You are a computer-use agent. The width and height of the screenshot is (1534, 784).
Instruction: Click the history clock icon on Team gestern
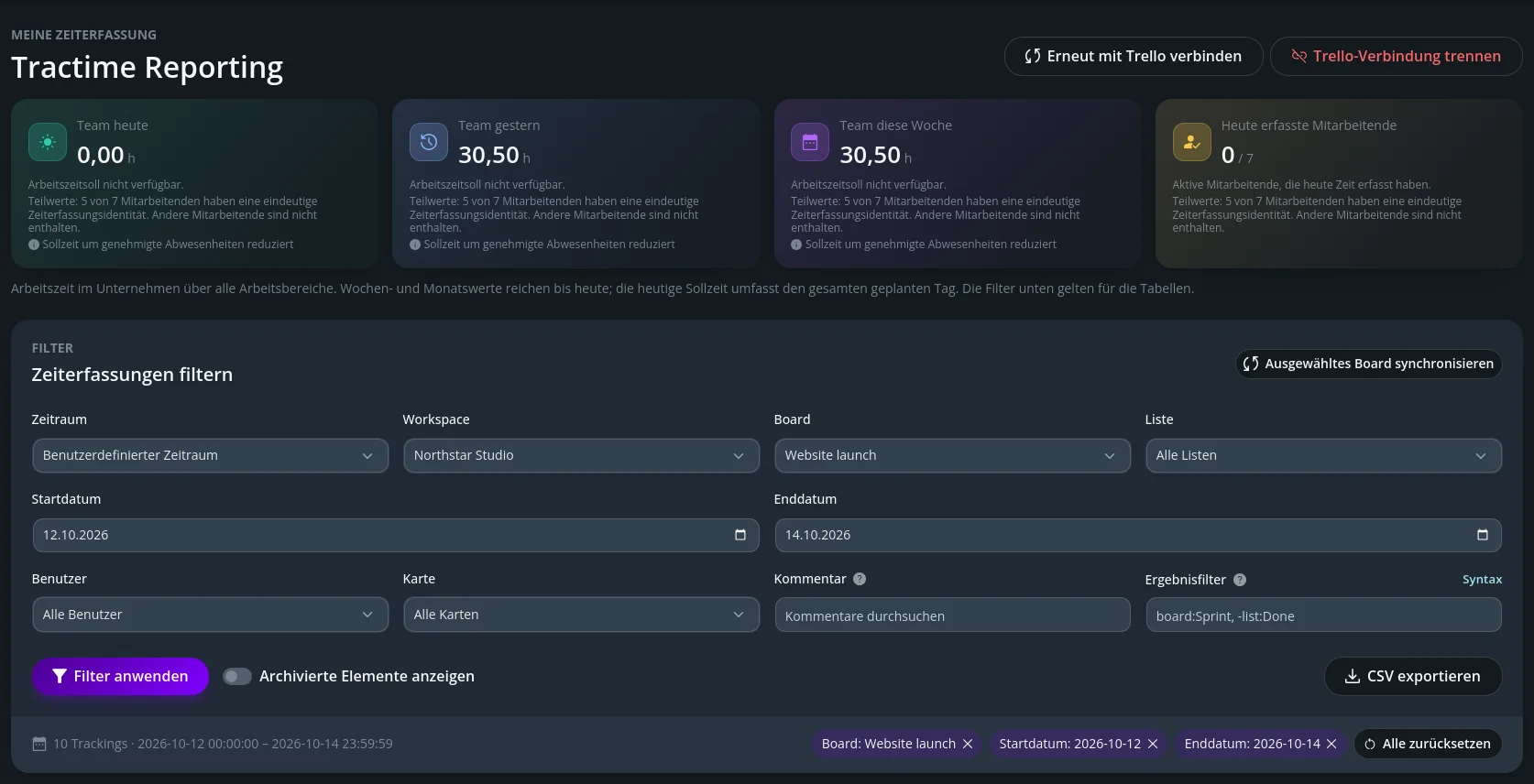429,142
